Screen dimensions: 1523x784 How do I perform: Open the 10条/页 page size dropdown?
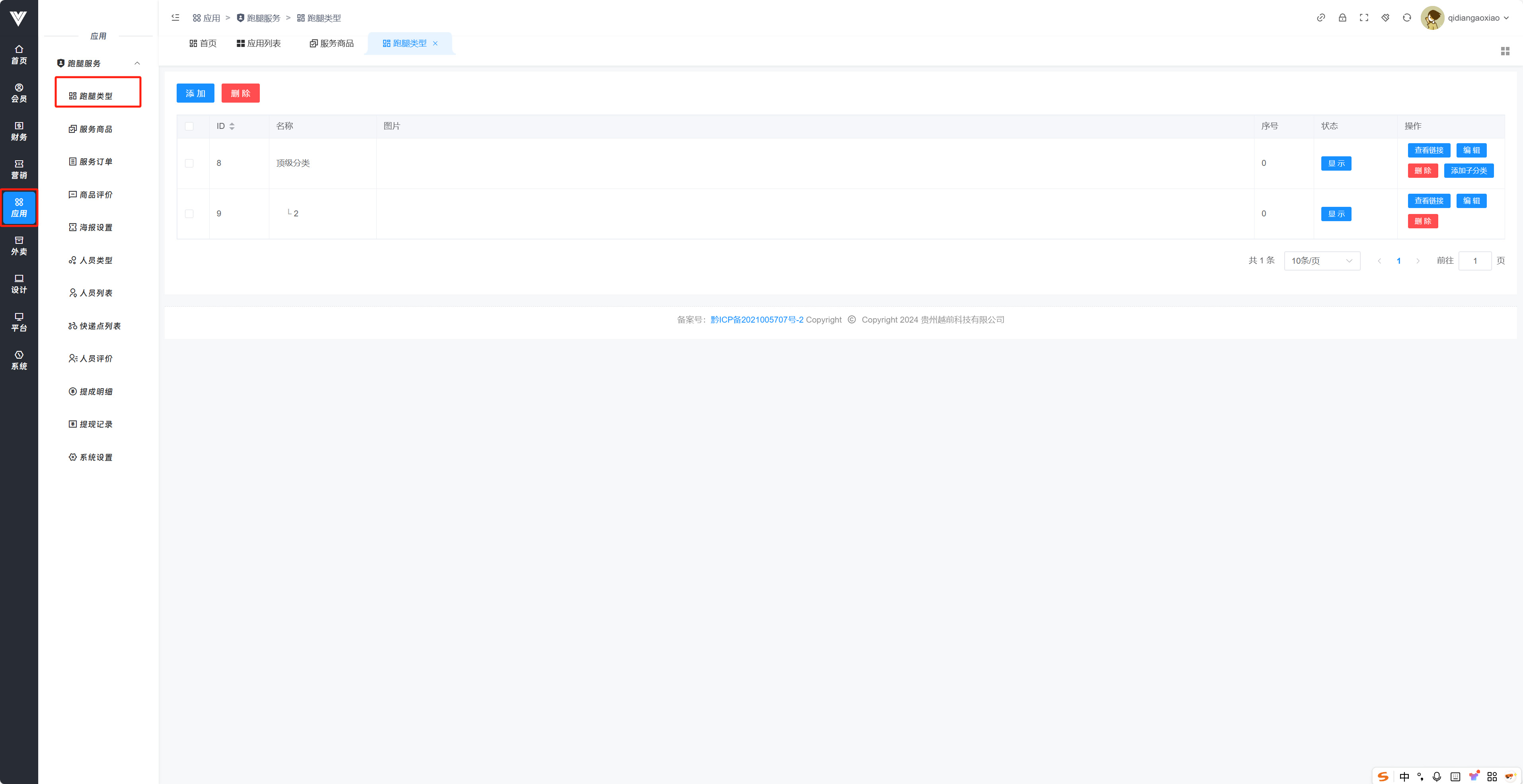pyautogui.click(x=1321, y=261)
